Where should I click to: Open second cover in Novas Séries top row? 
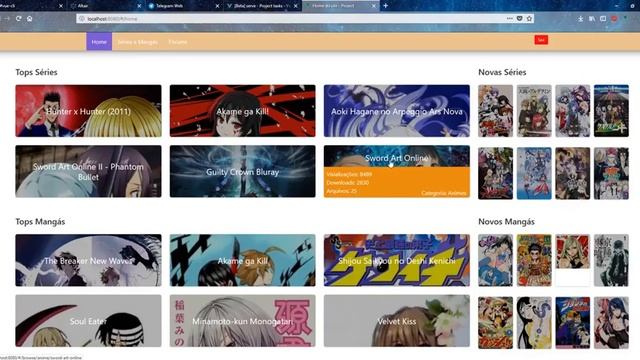tap(534, 111)
